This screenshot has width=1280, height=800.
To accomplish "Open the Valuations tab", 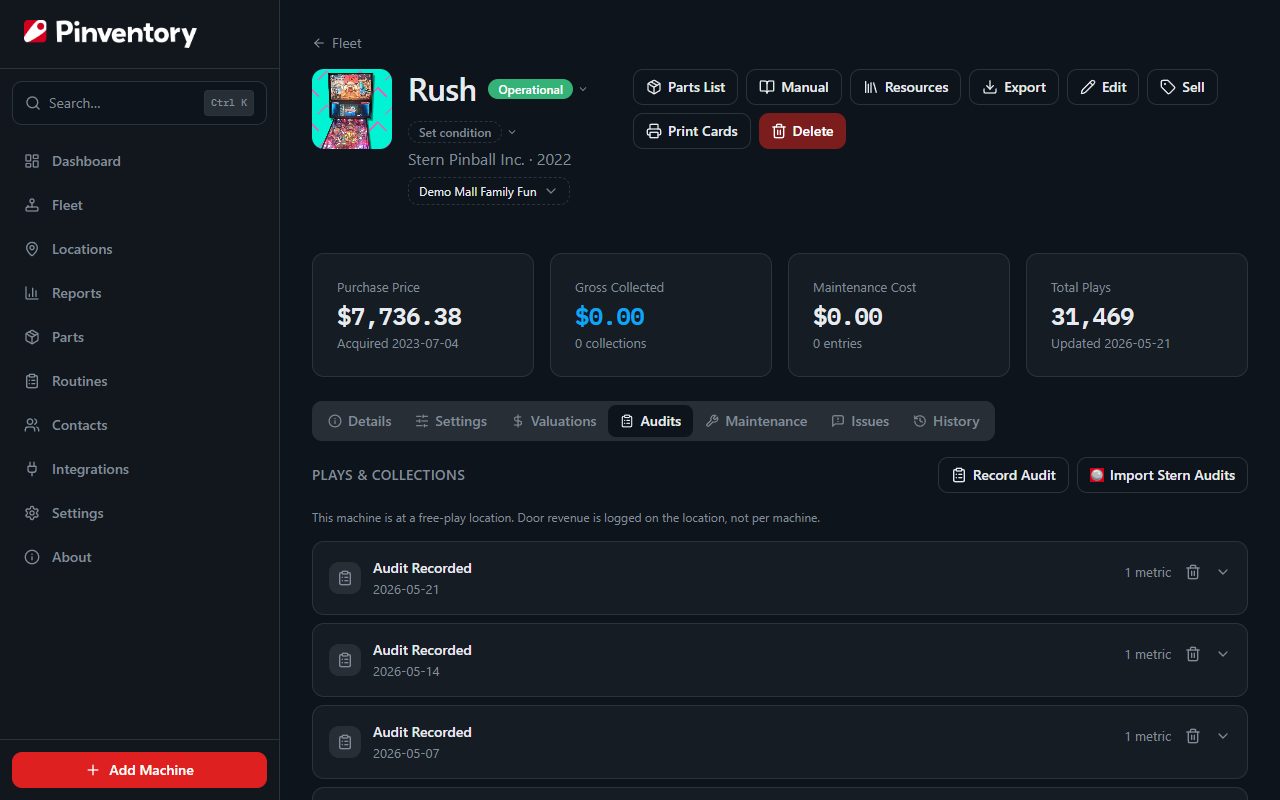I will tap(554, 421).
